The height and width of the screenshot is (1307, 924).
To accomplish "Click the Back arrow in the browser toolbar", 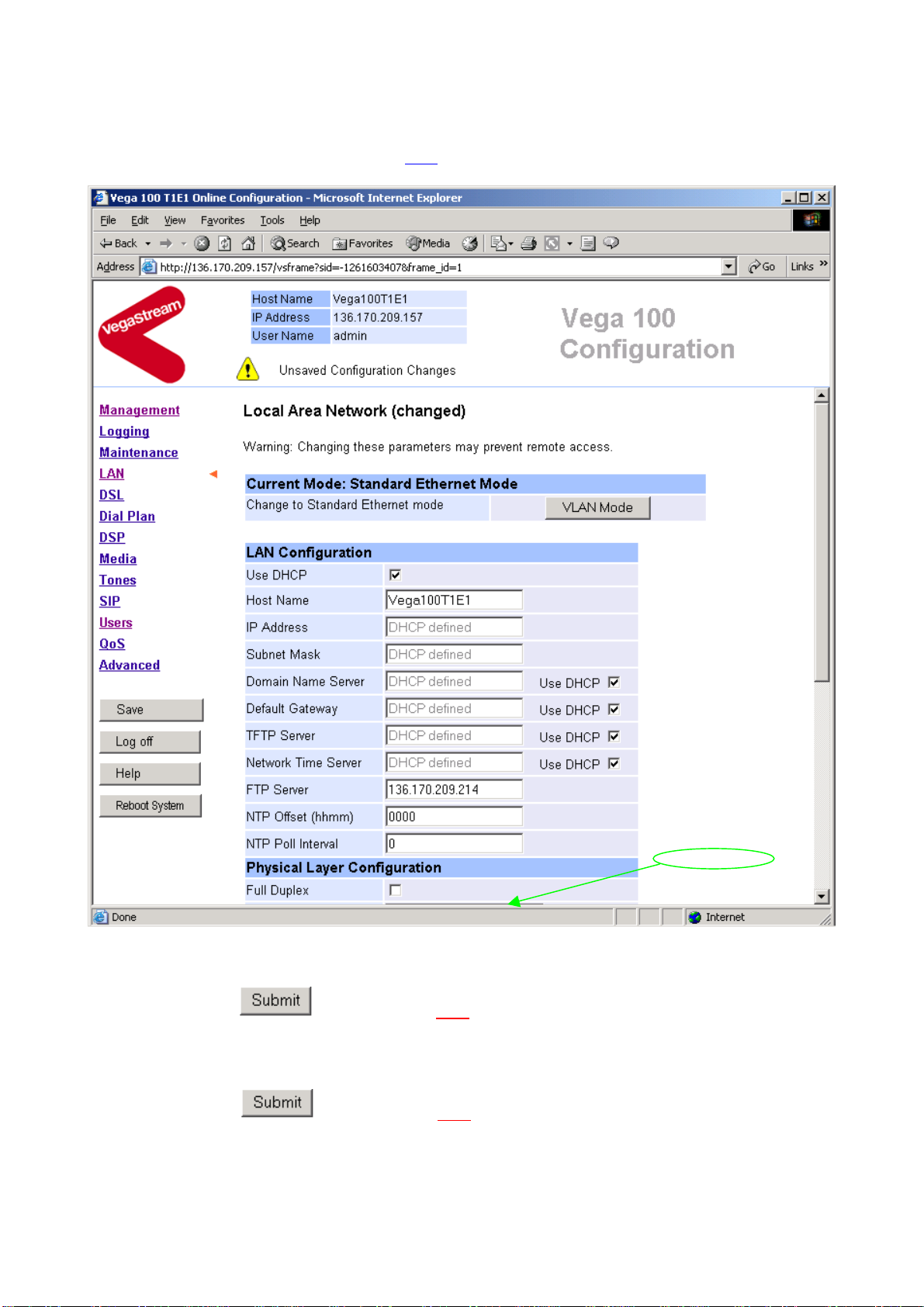I will (117, 244).
